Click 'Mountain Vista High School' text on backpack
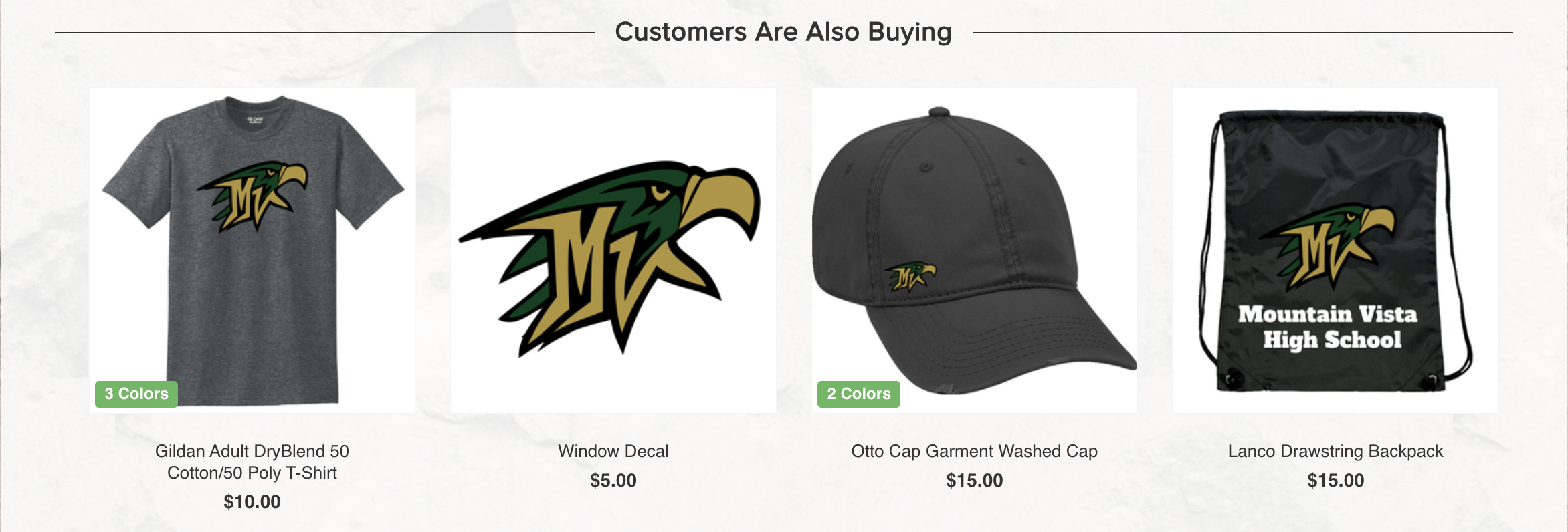Viewport: 1568px width, 532px height. (x=1329, y=327)
